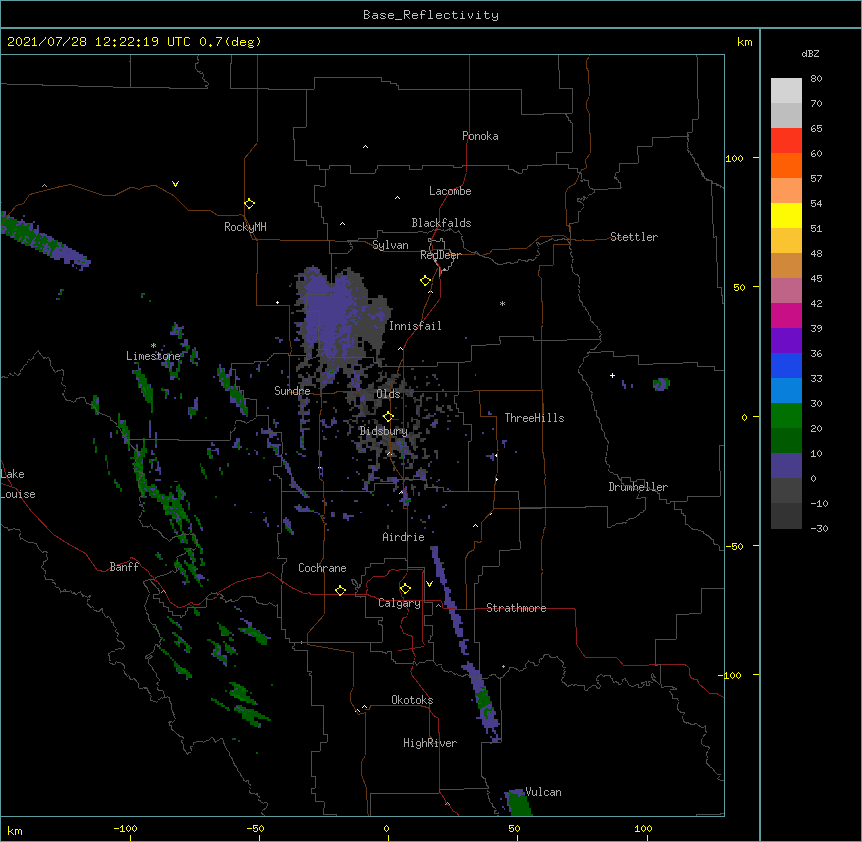Click yellow V marker northeast of Calgary
The width and height of the screenshot is (862, 842).
pyautogui.click(x=429, y=584)
